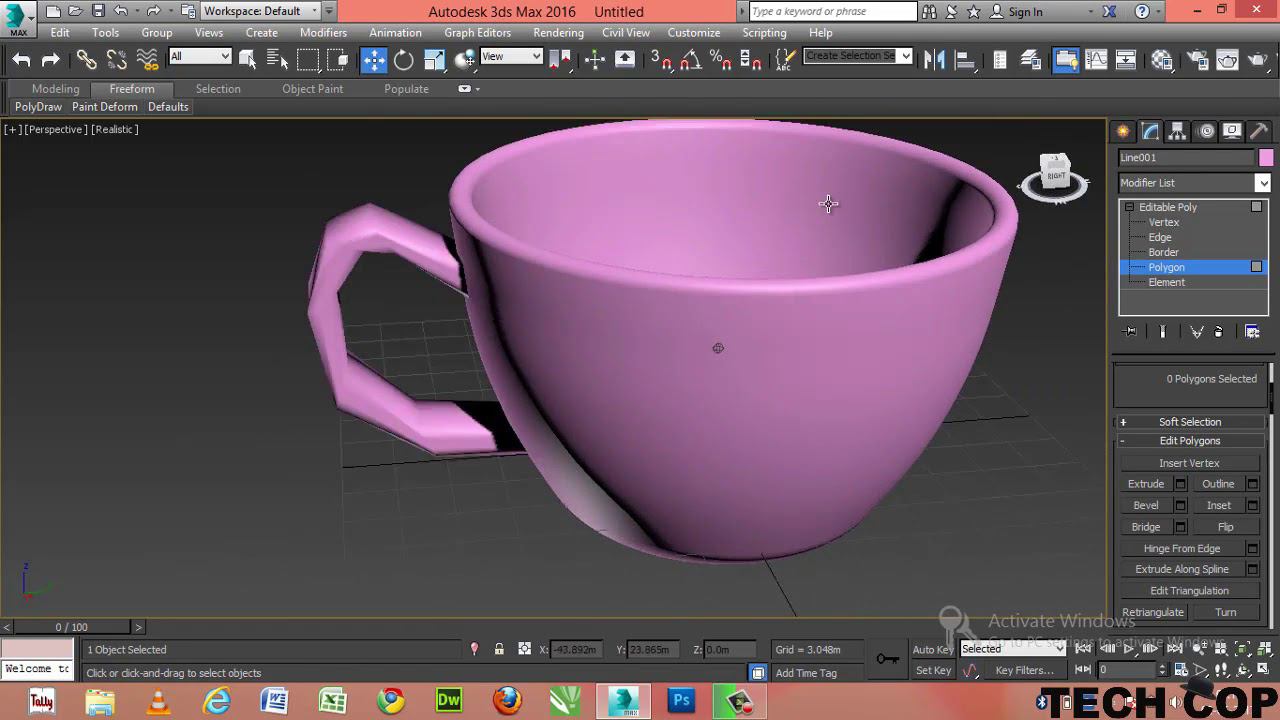Switch to the Motion command panel tab

[1206, 131]
